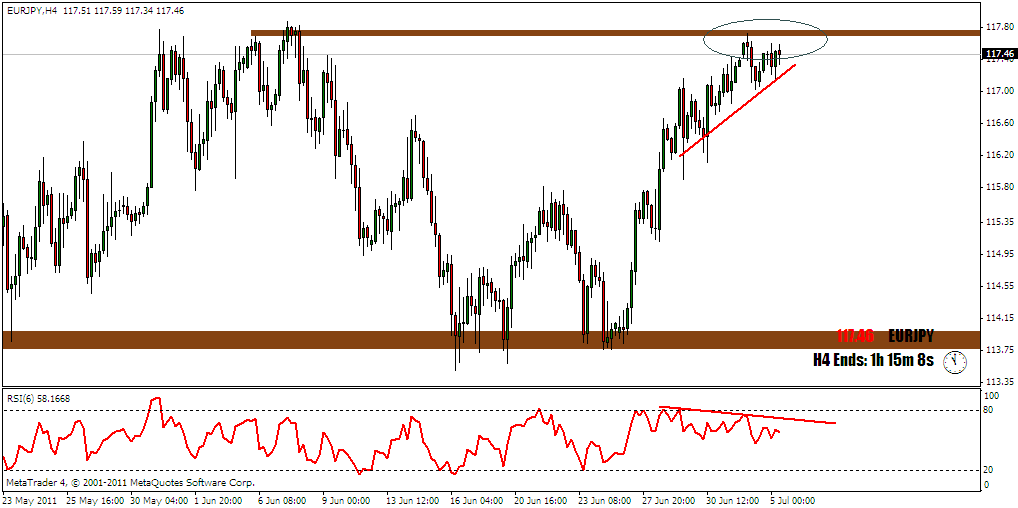Select the red descending trendline on RSI
The width and height of the screenshot is (1018, 508).
(x=747, y=415)
